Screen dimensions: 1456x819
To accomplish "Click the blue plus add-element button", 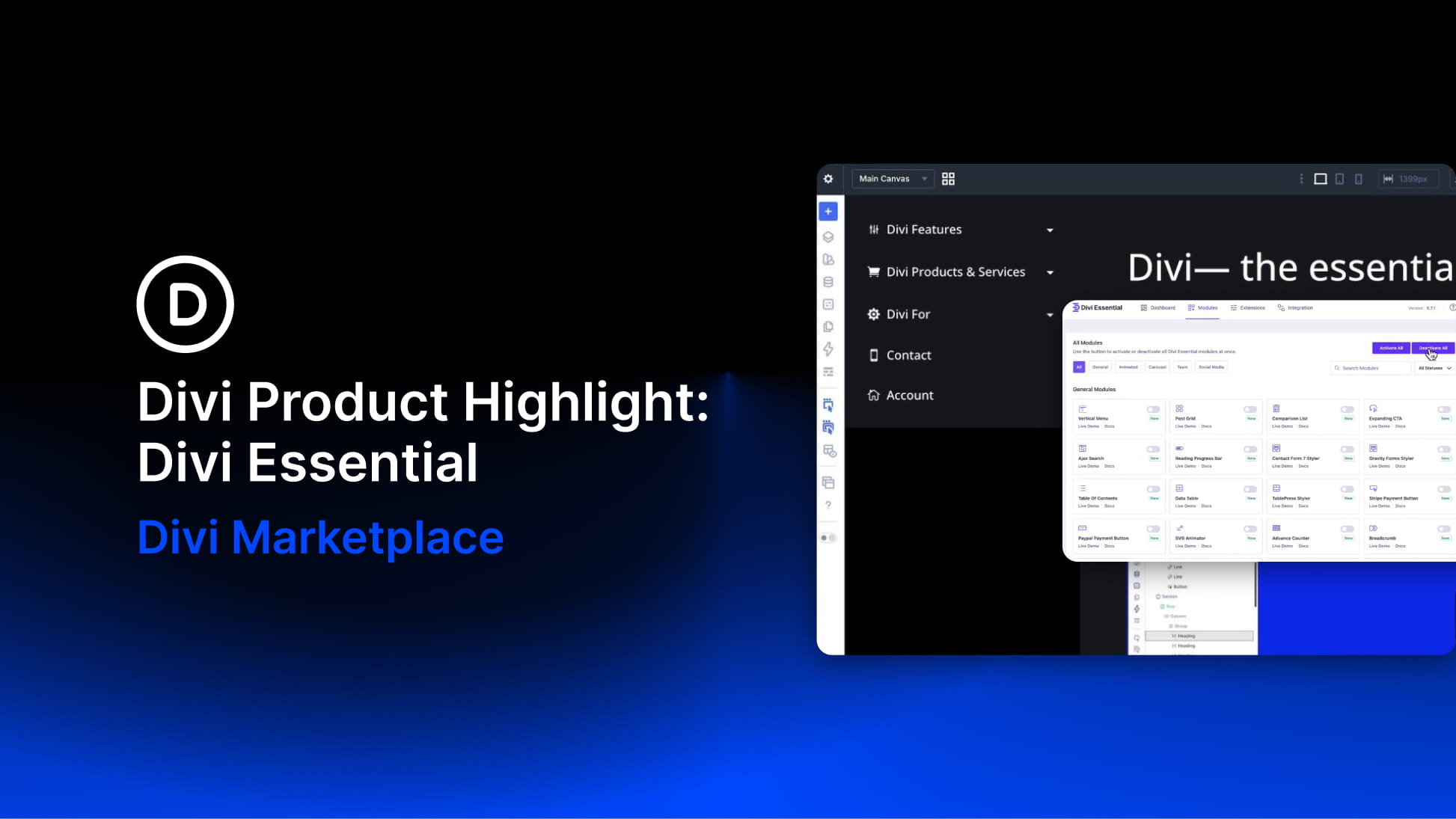I will (828, 212).
